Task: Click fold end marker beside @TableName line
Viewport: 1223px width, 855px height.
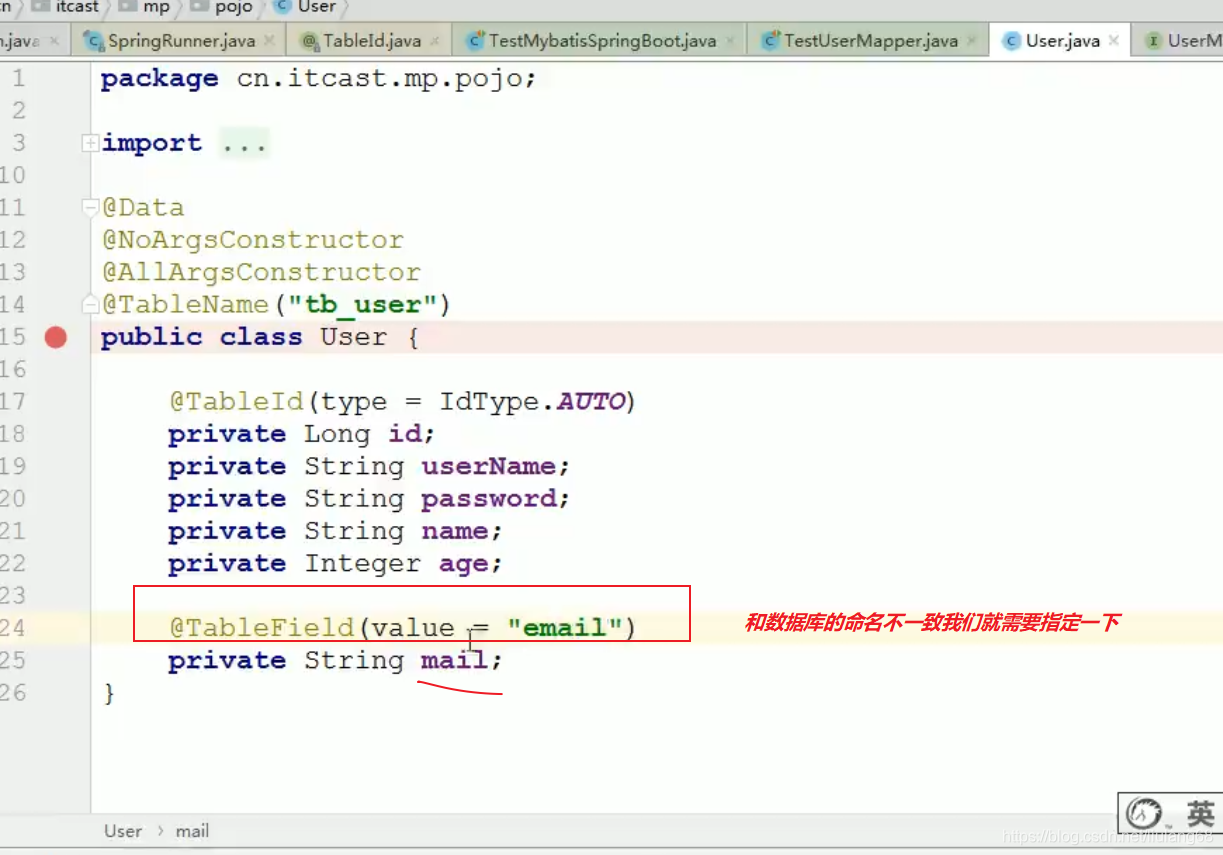Action: click(x=90, y=304)
